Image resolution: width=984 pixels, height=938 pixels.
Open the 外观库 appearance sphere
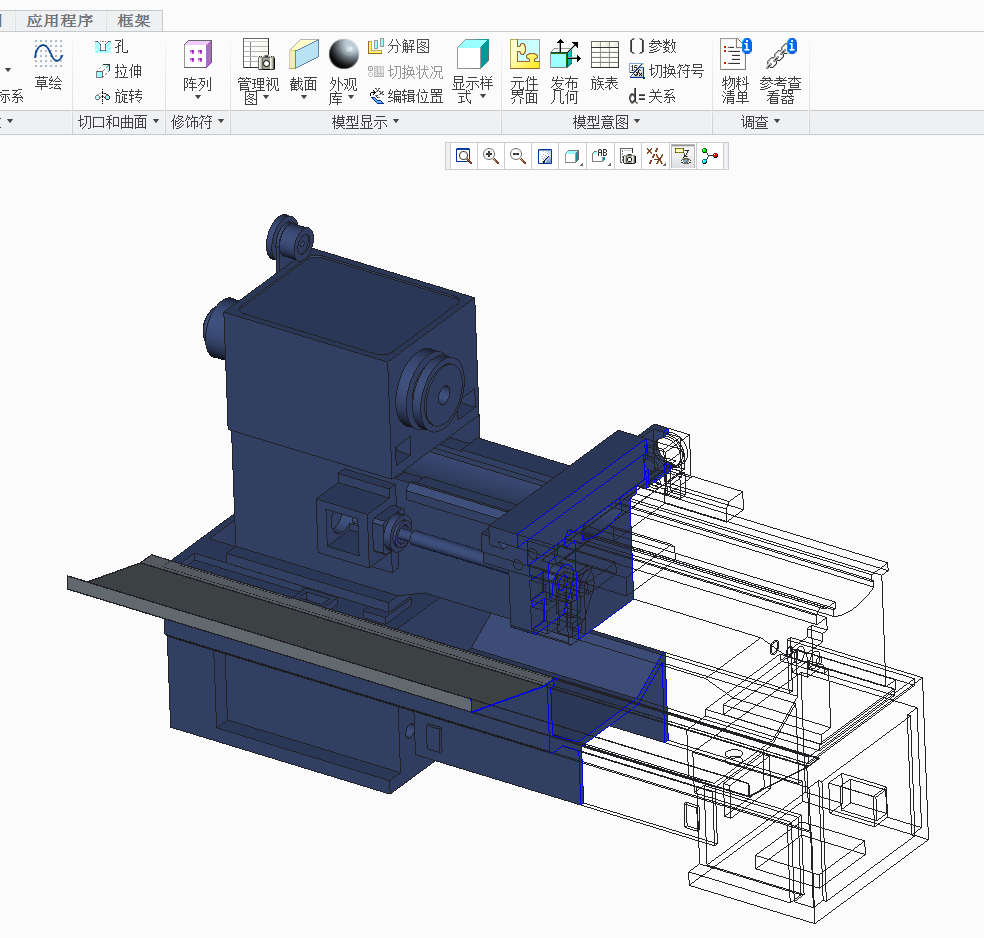pyautogui.click(x=344, y=55)
